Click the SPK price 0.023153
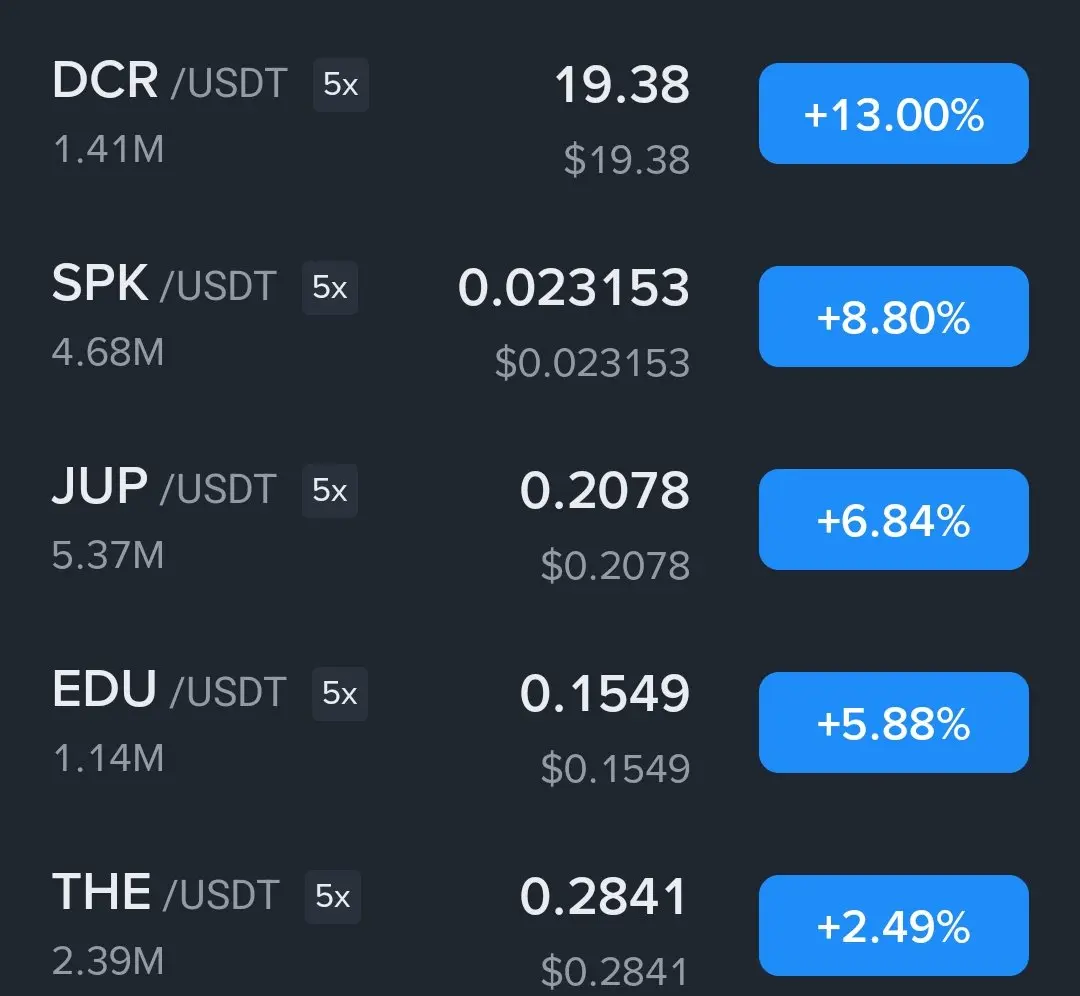 [x=573, y=288]
